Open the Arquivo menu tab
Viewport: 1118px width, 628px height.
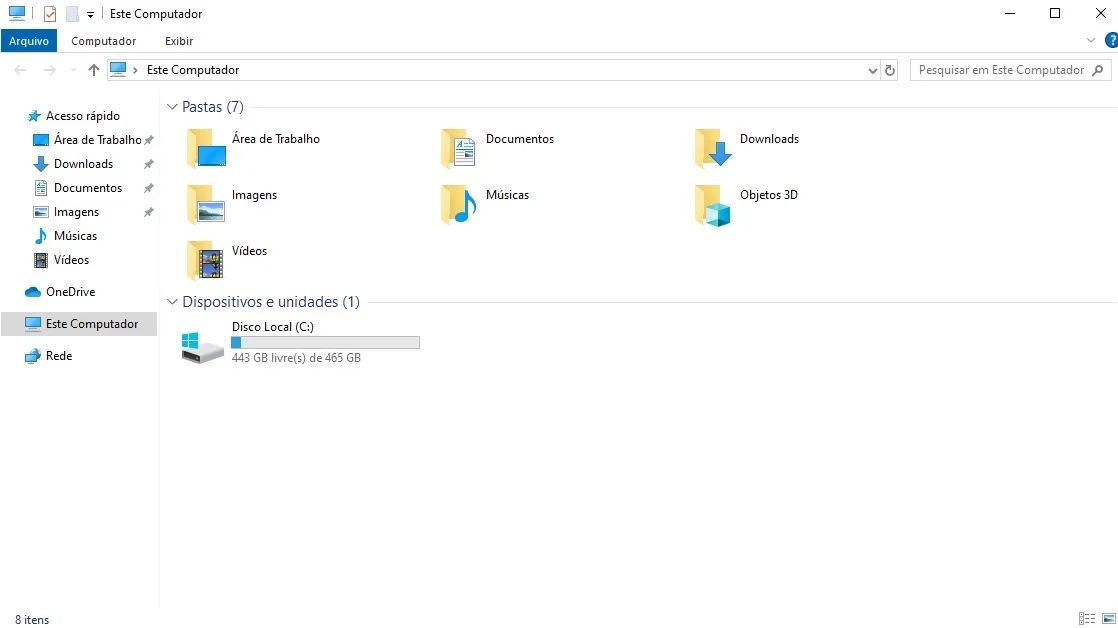[x=29, y=41]
